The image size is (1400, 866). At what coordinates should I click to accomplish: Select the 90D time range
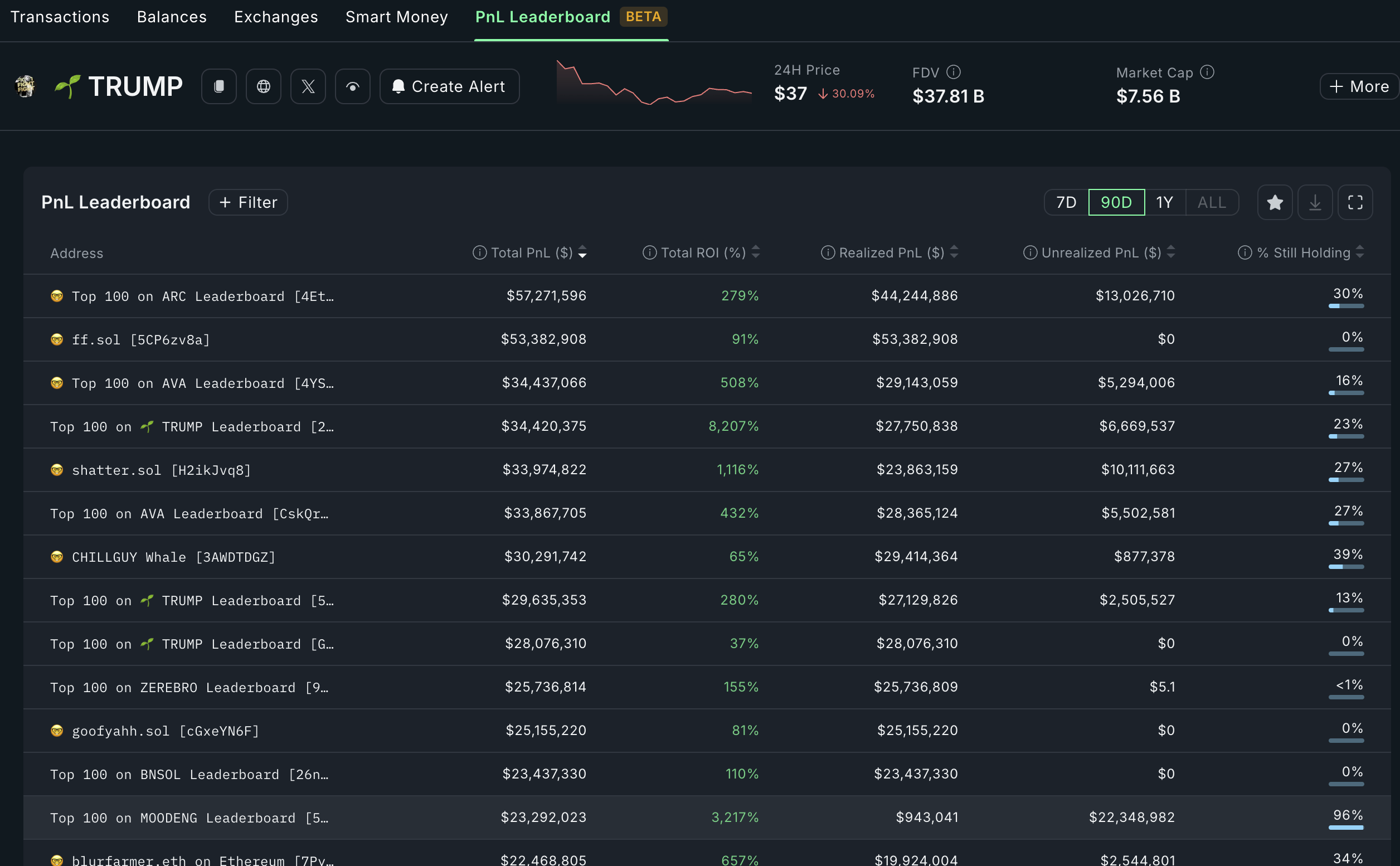tap(1116, 202)
